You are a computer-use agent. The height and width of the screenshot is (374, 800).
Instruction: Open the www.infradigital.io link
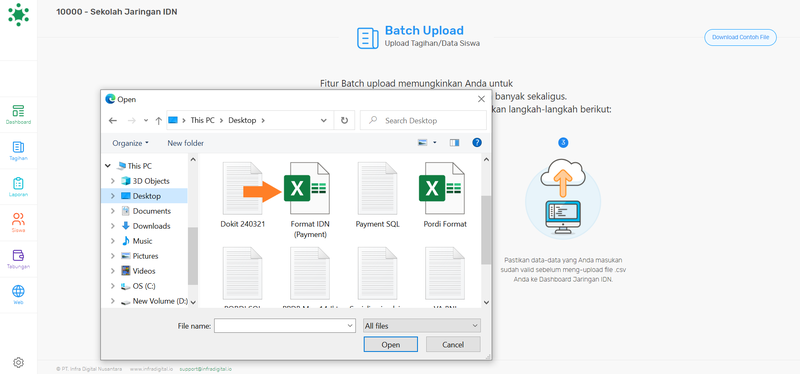(151, 369)
